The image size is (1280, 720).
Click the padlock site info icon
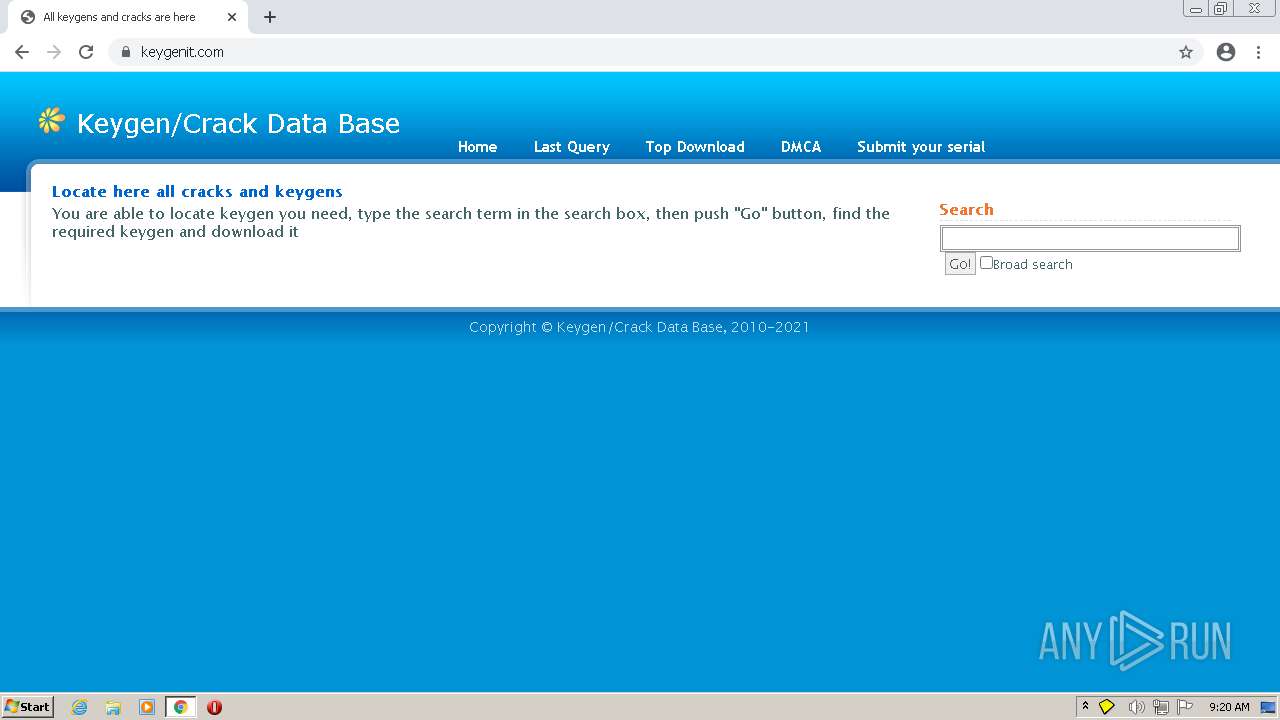(x=125, y=52)
